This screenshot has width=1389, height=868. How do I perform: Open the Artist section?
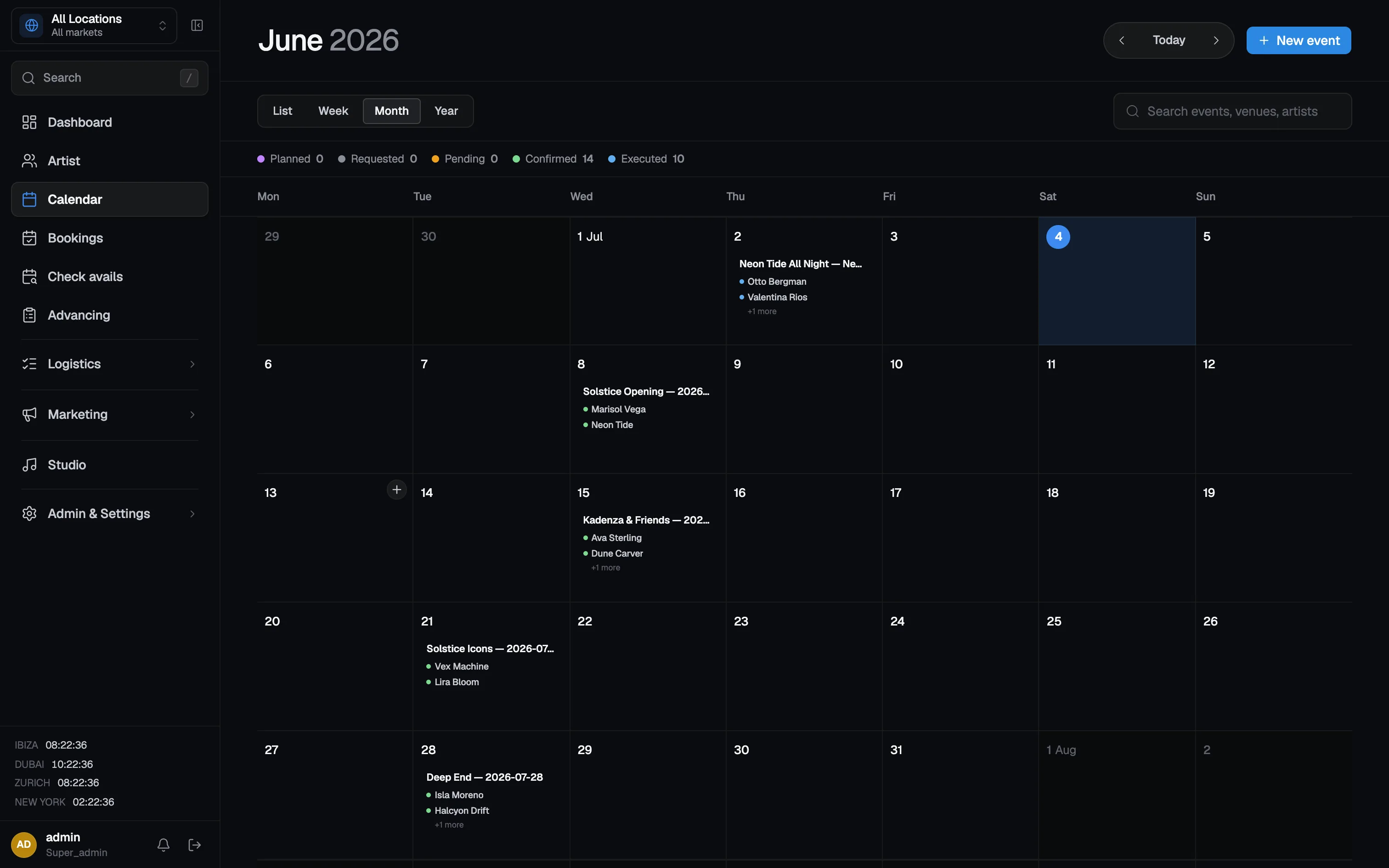coord(110,161)
